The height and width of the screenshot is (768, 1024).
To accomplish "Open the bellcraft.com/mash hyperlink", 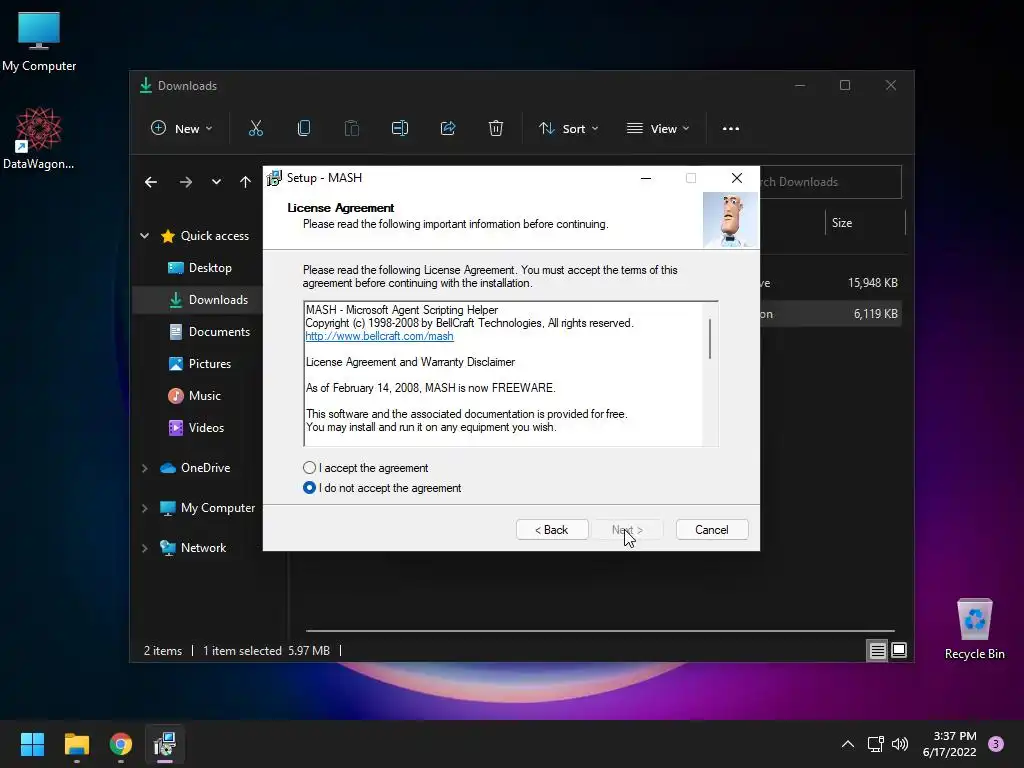I will 379,336.
